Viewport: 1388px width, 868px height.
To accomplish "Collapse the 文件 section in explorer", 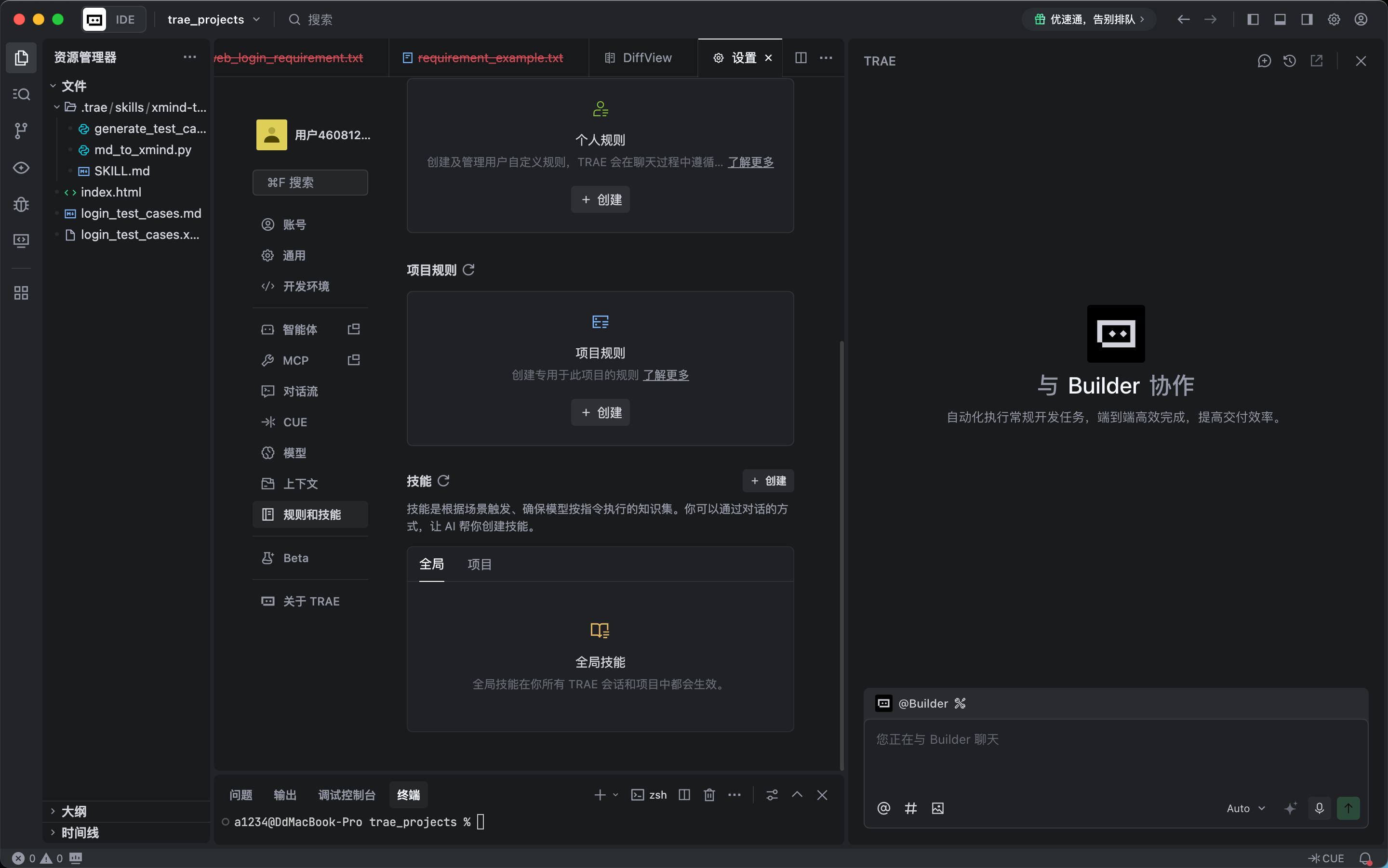I will click(x=53, y=86).
